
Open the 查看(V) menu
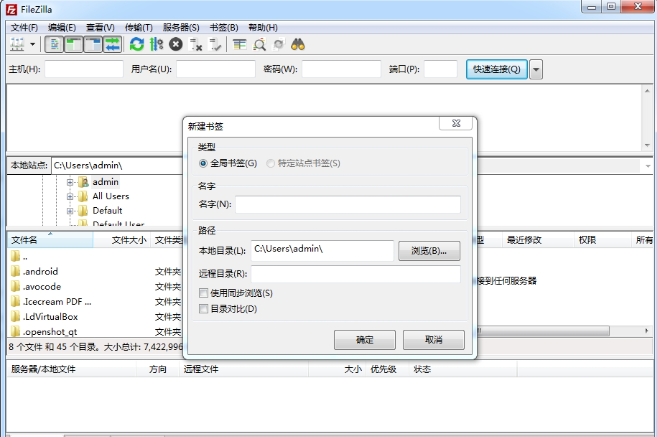[100, 28]
